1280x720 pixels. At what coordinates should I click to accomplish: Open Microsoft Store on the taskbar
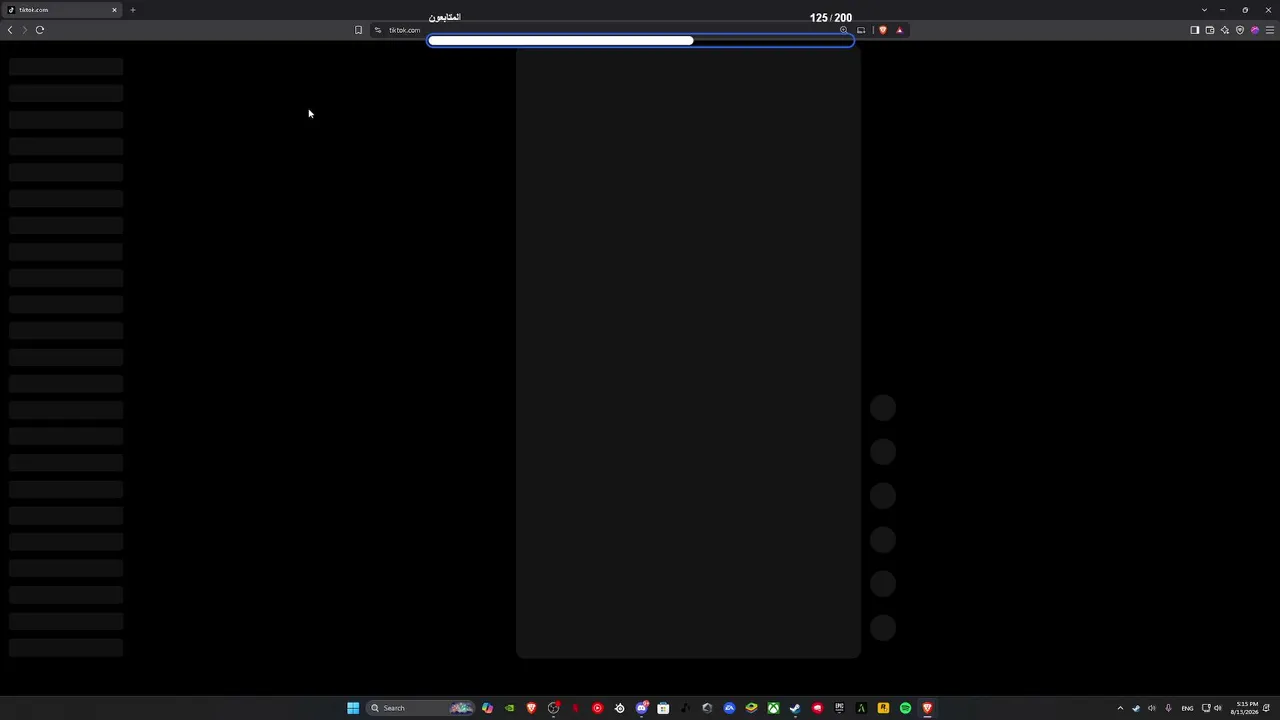click(663, 708)
